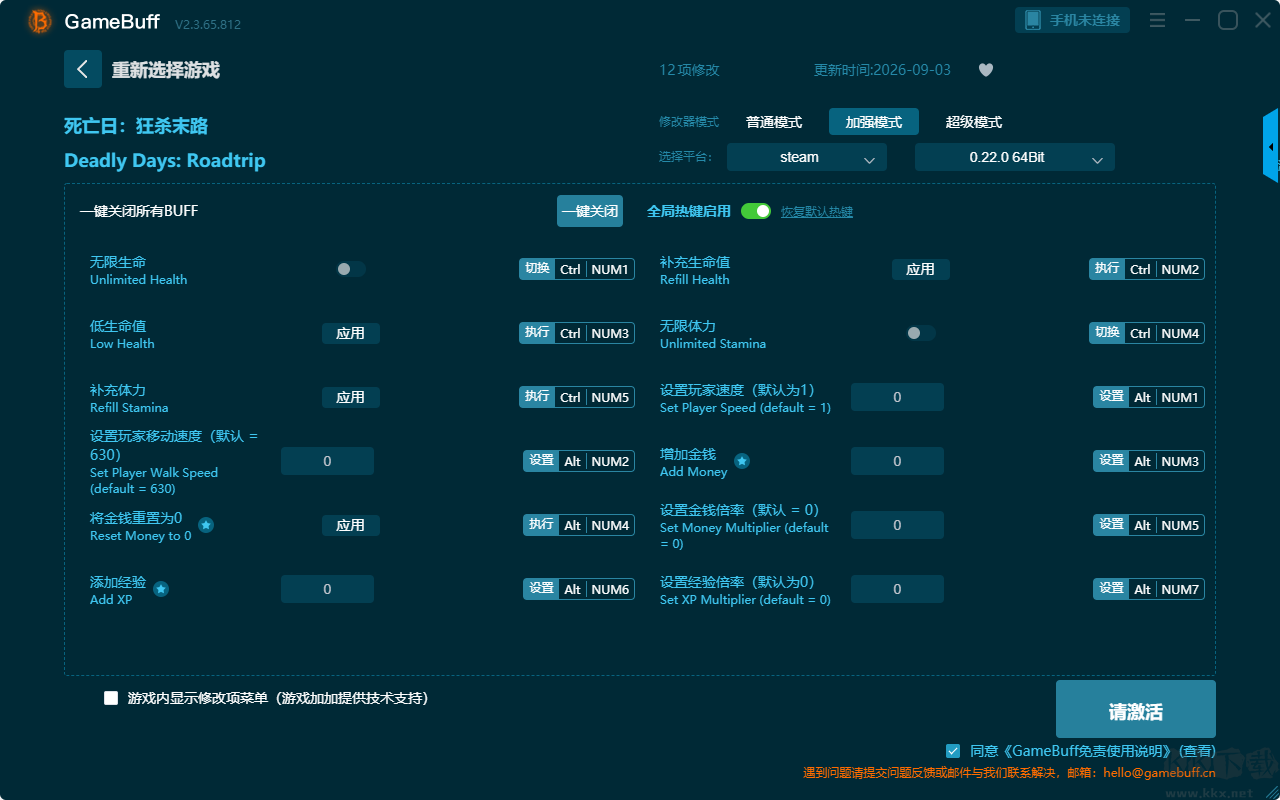Click the Set Money Multiplier label text
Image resolution: width=1280 pixels, height=800 pixels.
pos(744,535)
